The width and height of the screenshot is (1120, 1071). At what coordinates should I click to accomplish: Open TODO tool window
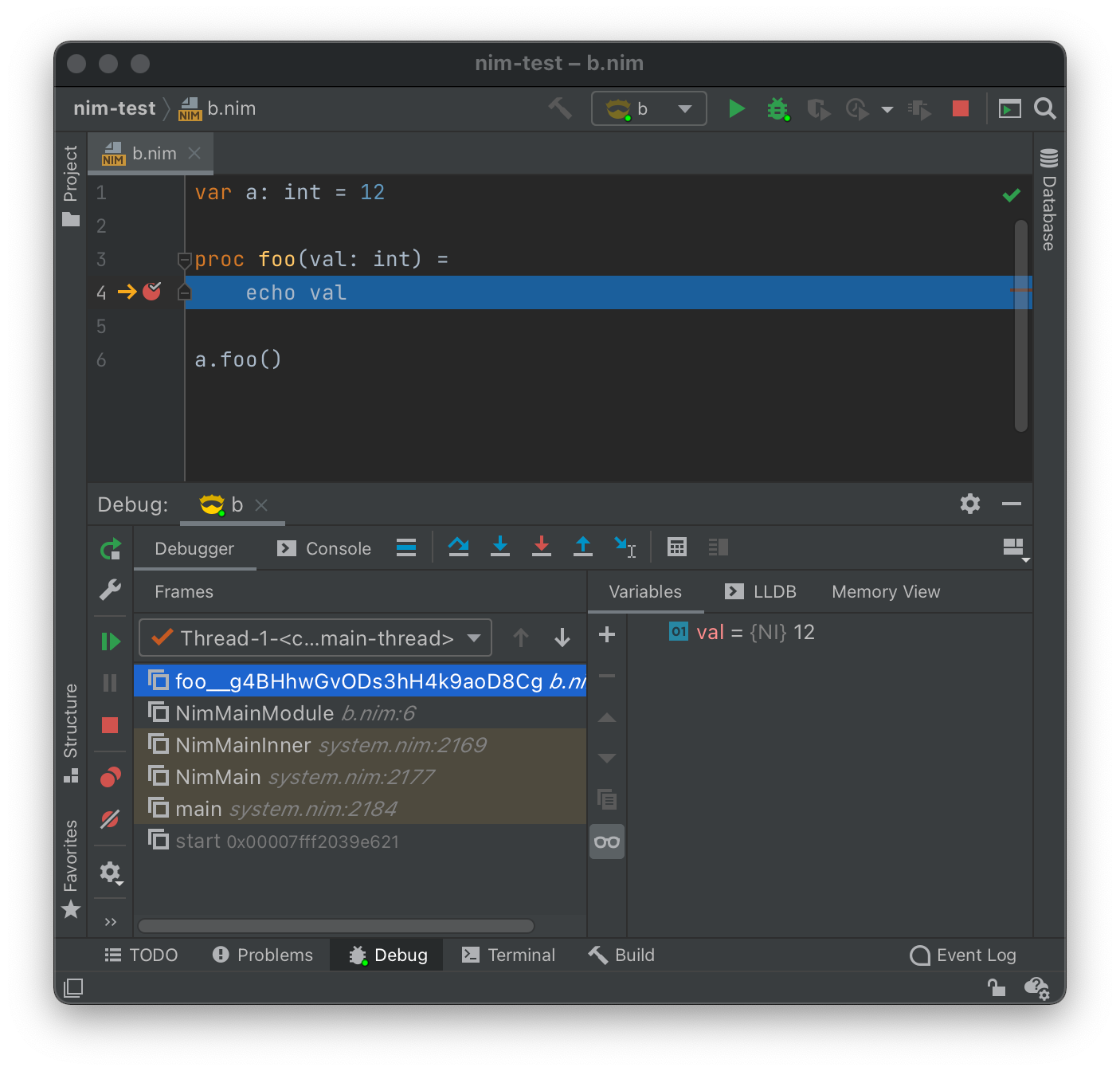coord(141,955)
